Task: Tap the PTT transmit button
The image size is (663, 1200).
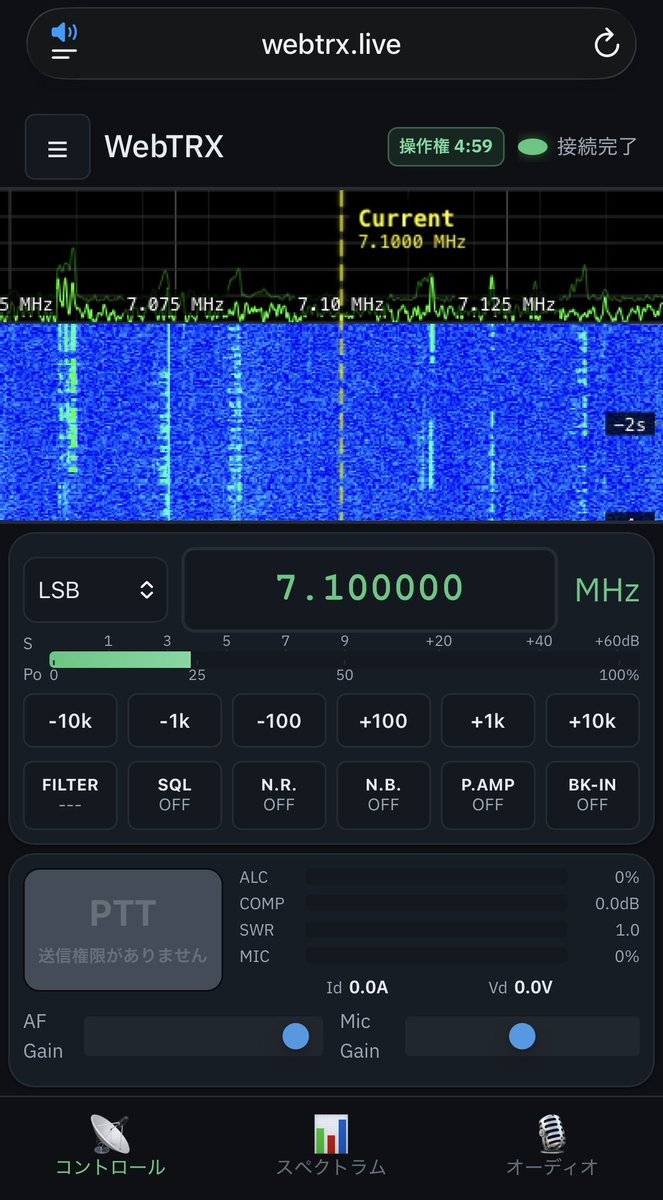Action: (x=123, y=930)
